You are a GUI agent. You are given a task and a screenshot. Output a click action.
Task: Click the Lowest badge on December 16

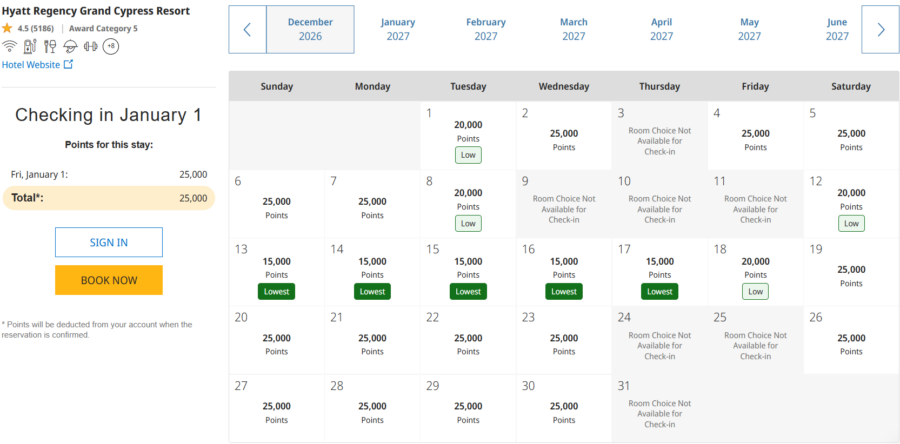[564, 291]
